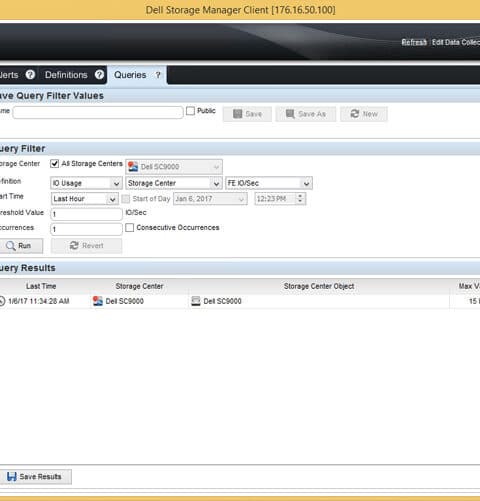Image resolution: width=480 pixels, height=501 pixels.
Task: Open help icon next to Queries tab
Action: click(x=158, y=75)
